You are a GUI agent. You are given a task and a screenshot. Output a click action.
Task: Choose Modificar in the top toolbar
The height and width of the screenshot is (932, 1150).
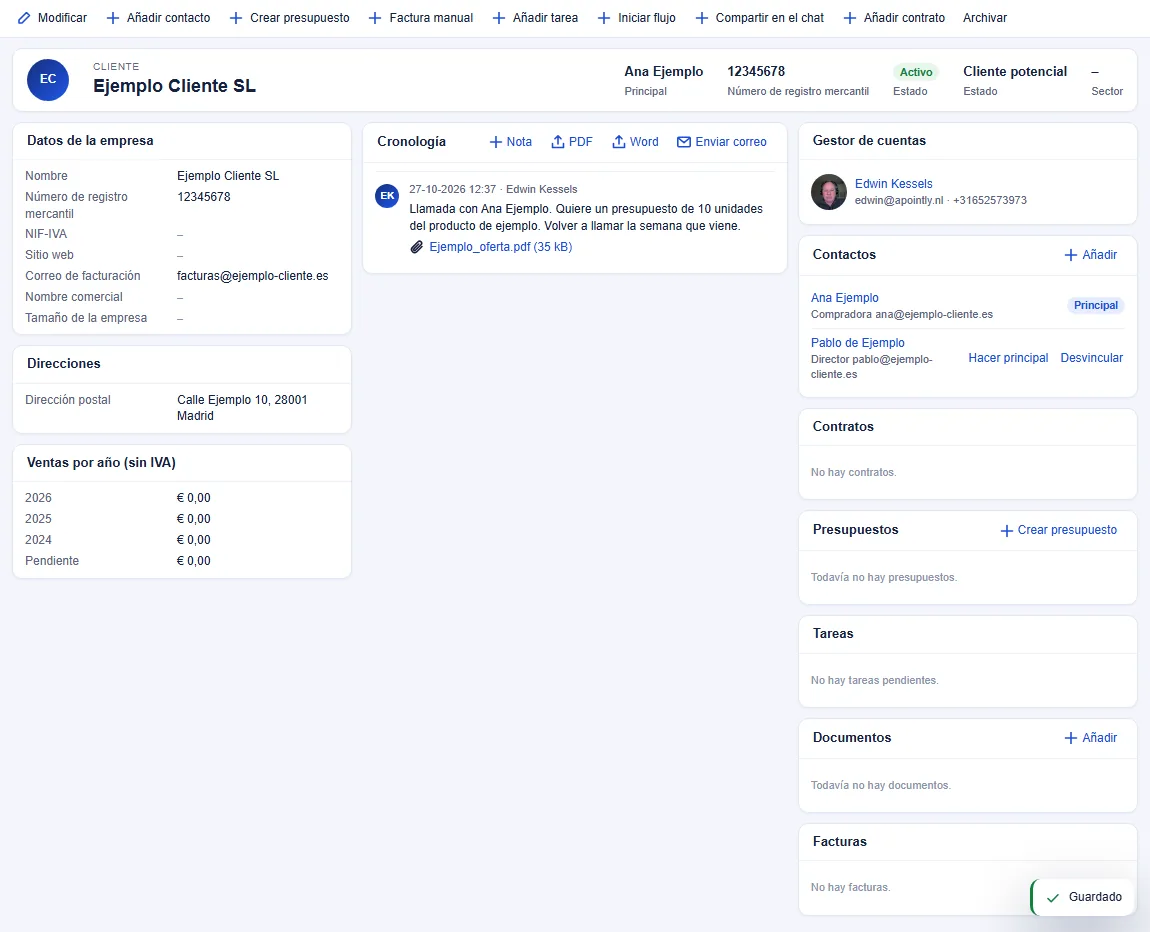tap(53, 18)
